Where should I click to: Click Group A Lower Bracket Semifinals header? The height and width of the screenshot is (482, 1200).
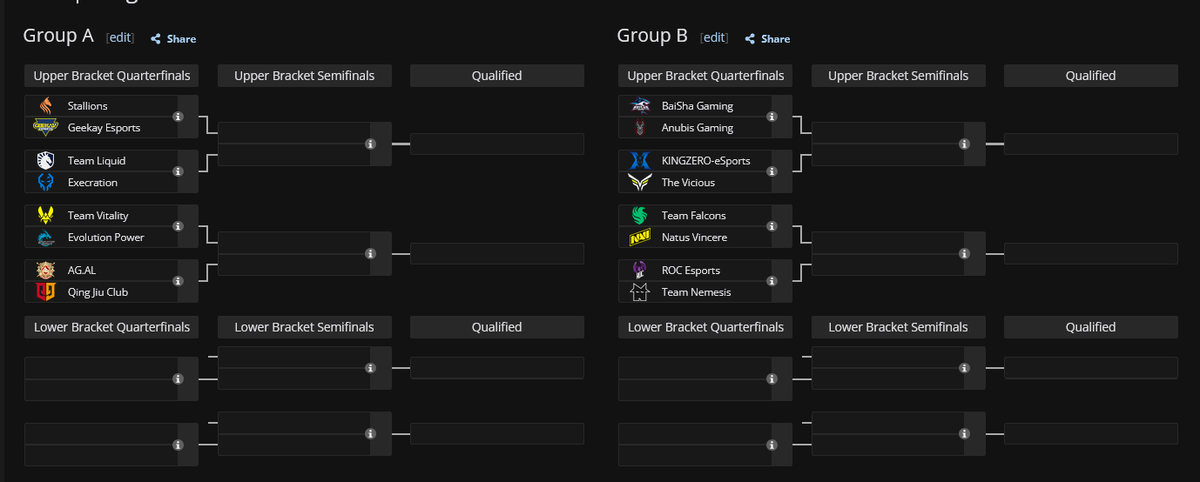pyautogui.click(x=304, y=327)
